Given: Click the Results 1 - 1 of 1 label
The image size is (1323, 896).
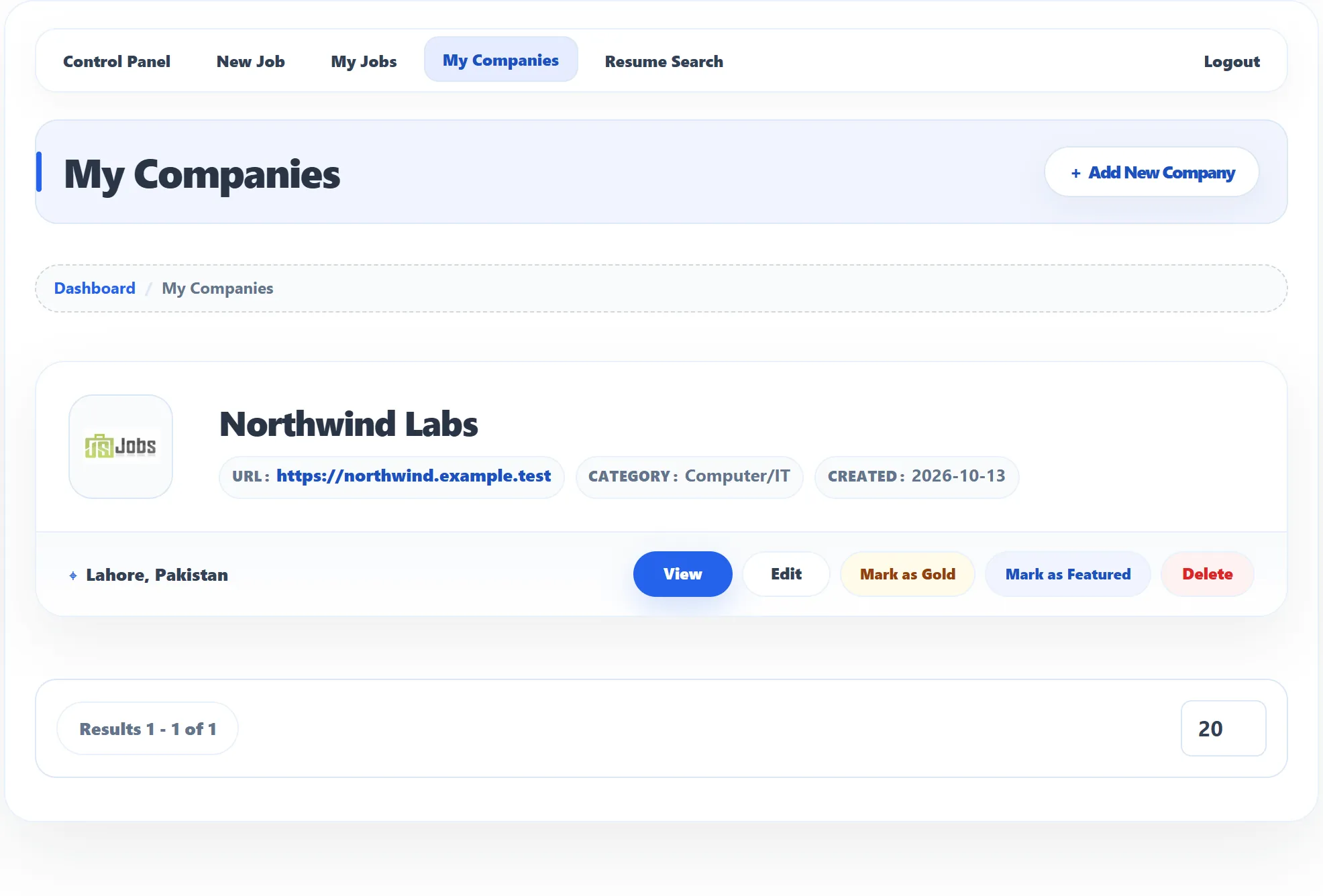Looking at the screenshot, I should click(148, 729).
